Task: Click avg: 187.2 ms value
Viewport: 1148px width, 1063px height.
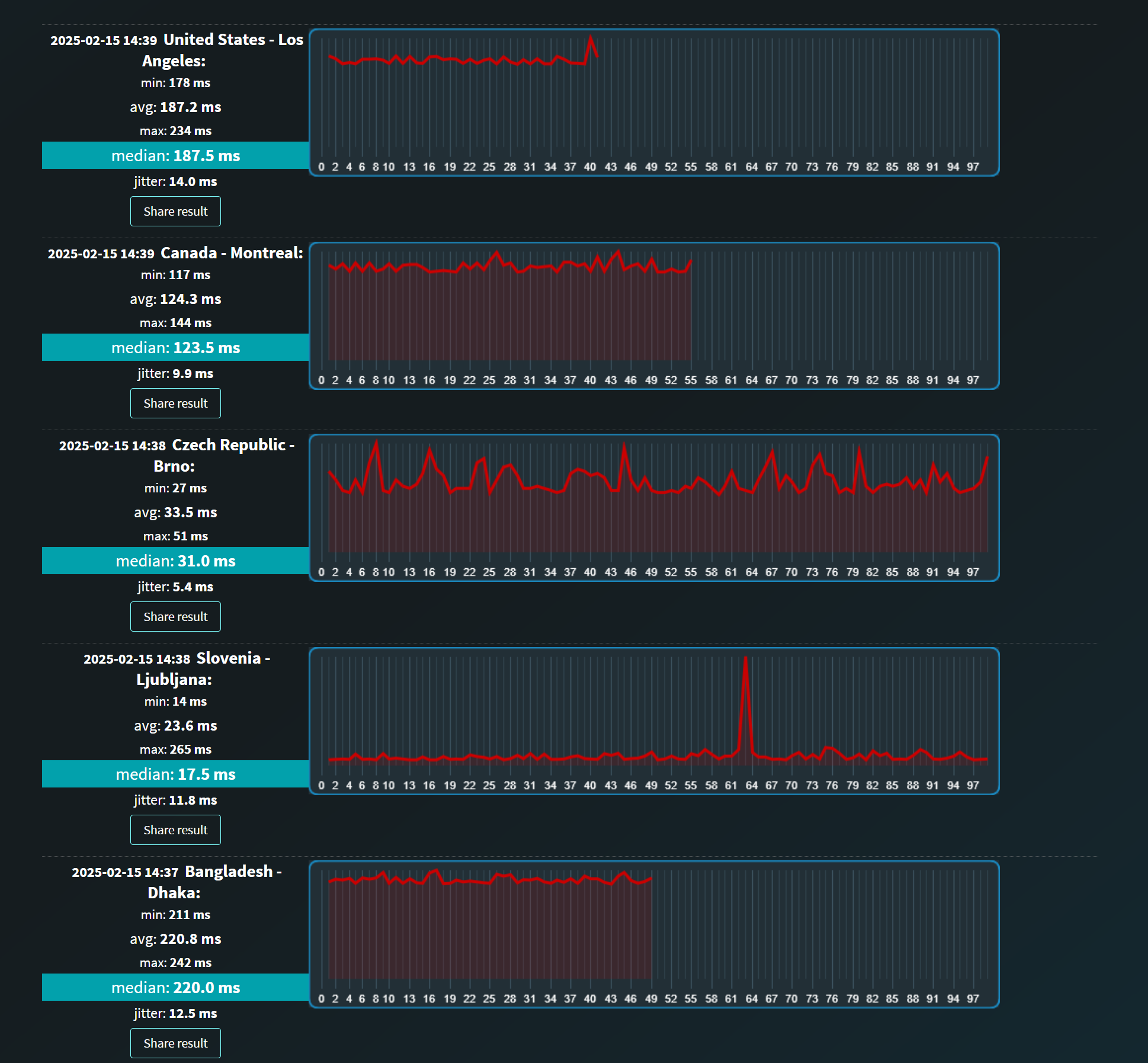Action: (175, 107)
